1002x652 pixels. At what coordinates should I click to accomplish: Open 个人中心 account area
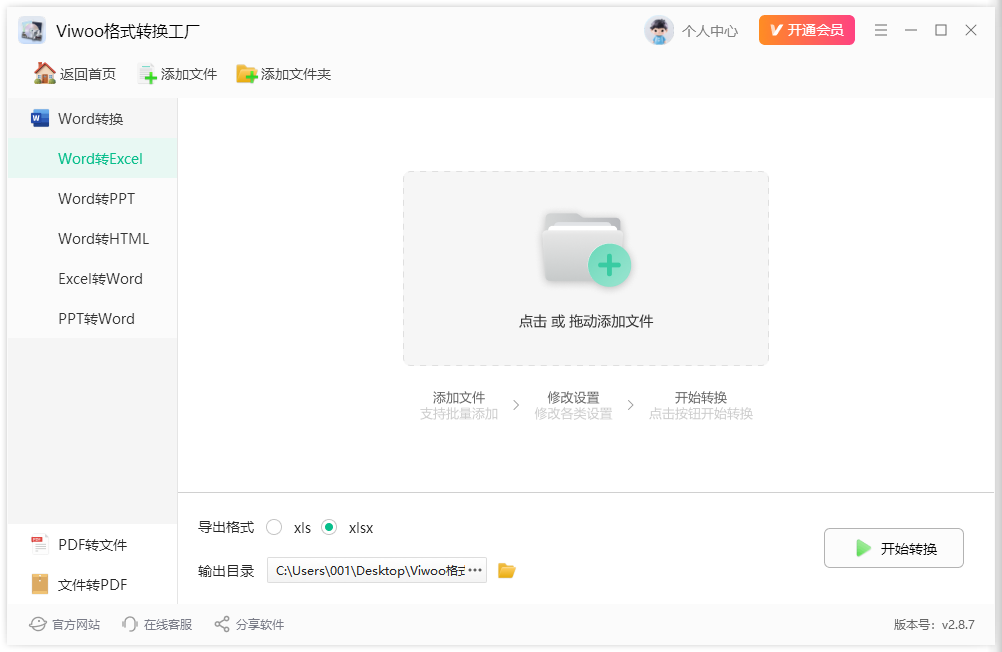[x=692, y=30]
